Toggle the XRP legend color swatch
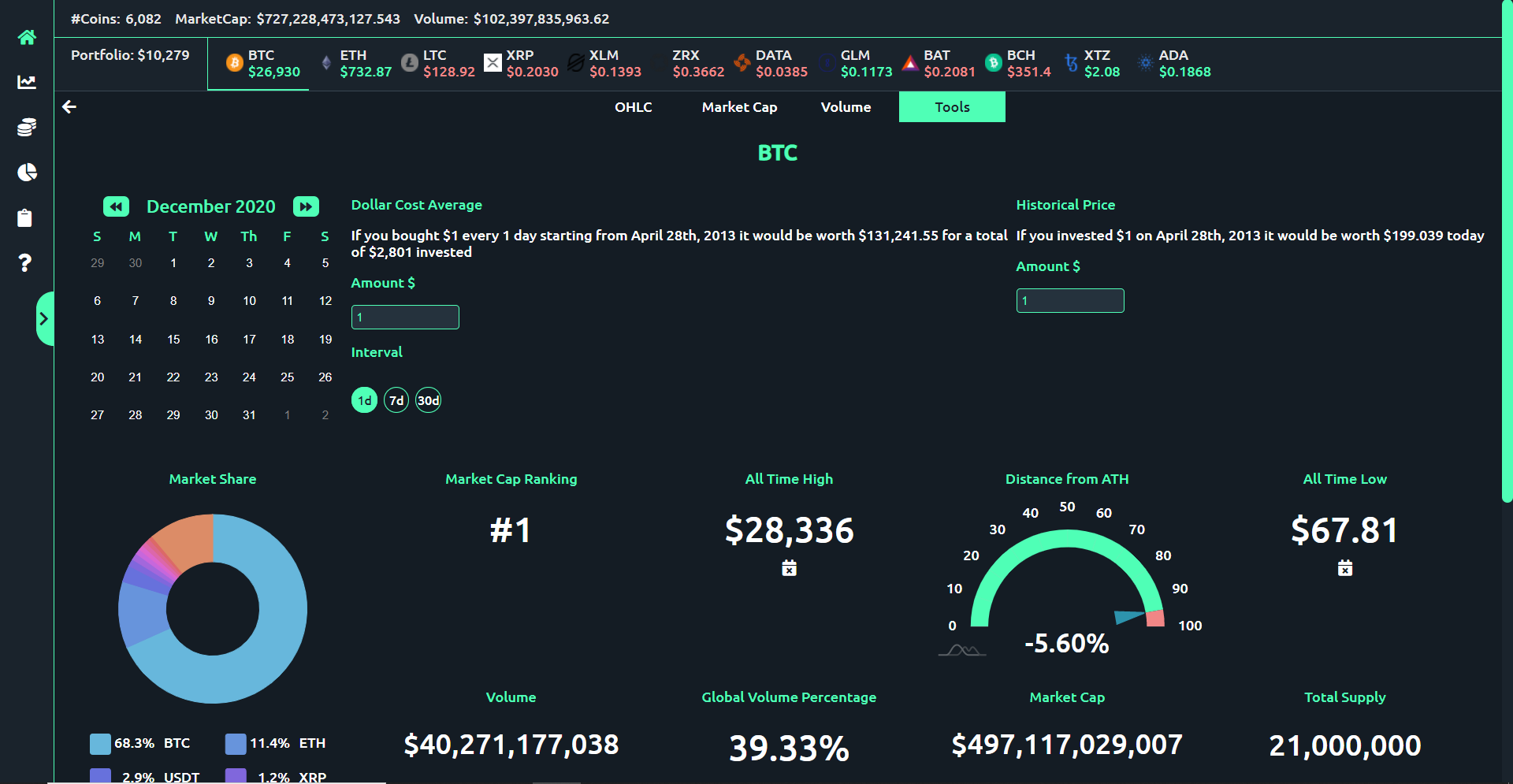The image size is (1513, 784). pos(236,776)
